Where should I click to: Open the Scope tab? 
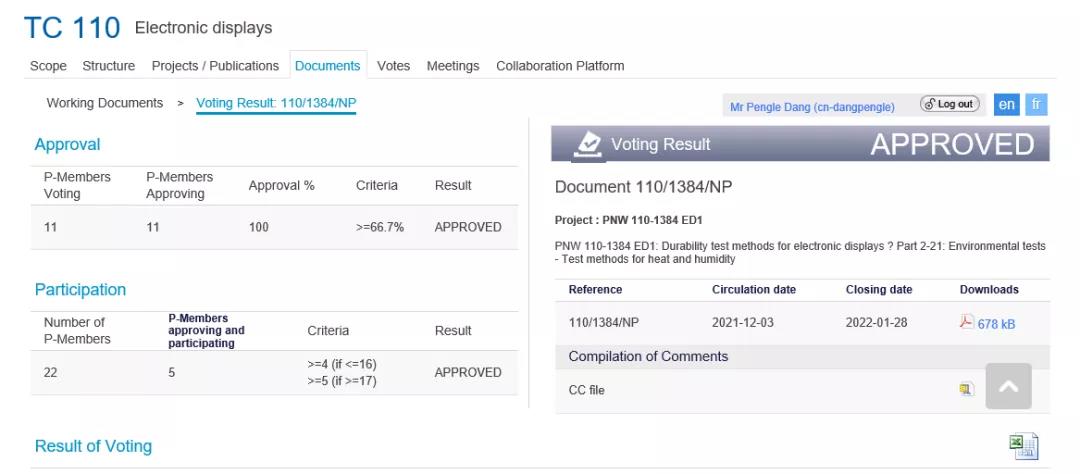click(x=48, y=66)
